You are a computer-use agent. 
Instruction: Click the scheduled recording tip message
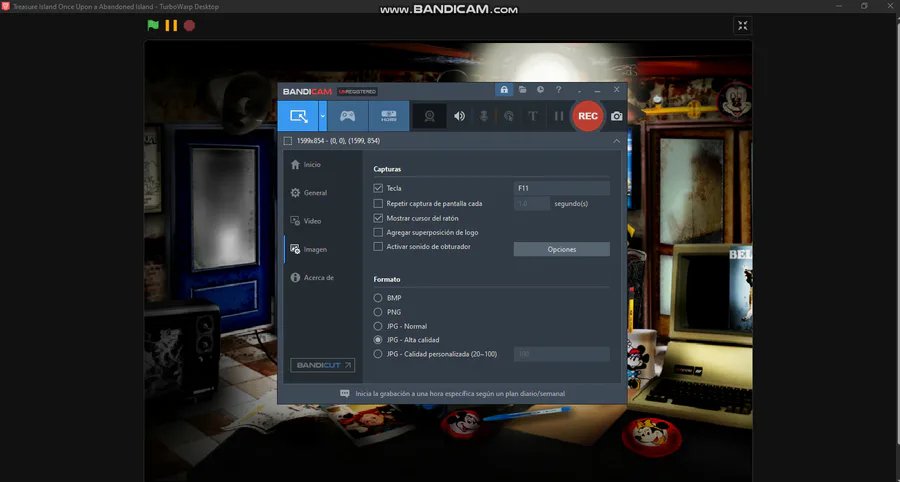point(460,394)
